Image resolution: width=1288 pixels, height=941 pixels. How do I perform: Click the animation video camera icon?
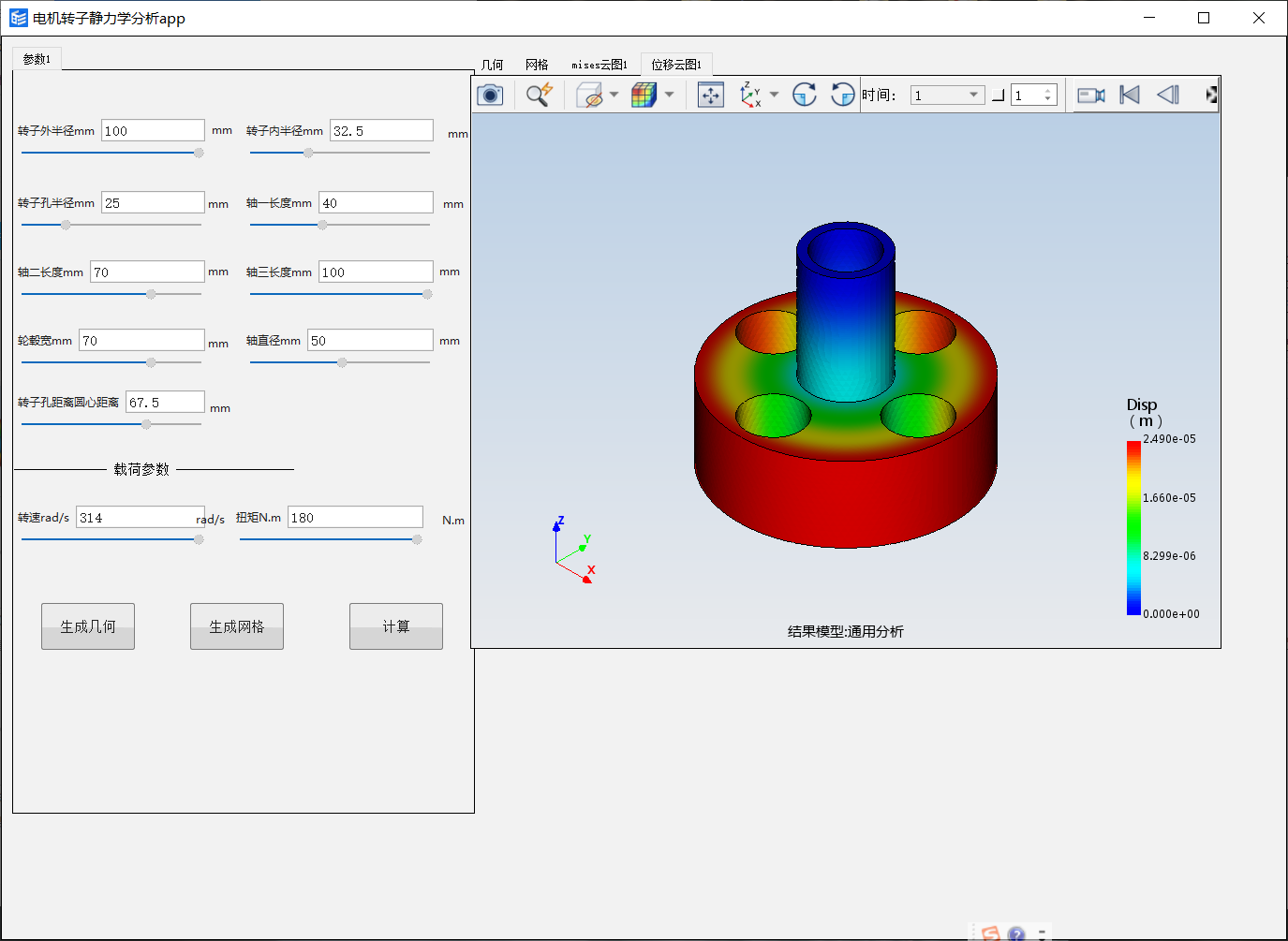[1090, 95]
